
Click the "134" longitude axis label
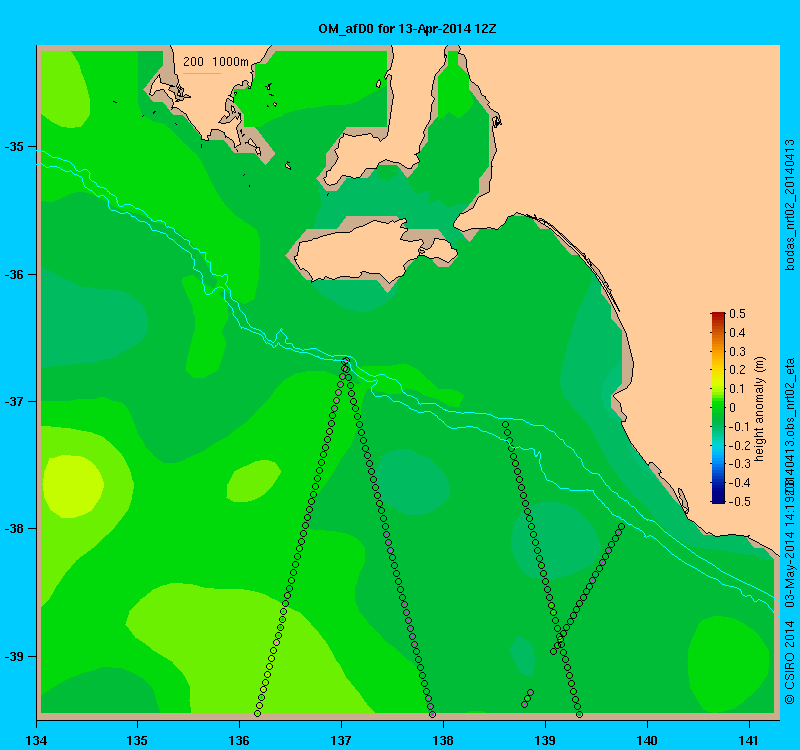(36, 740)
